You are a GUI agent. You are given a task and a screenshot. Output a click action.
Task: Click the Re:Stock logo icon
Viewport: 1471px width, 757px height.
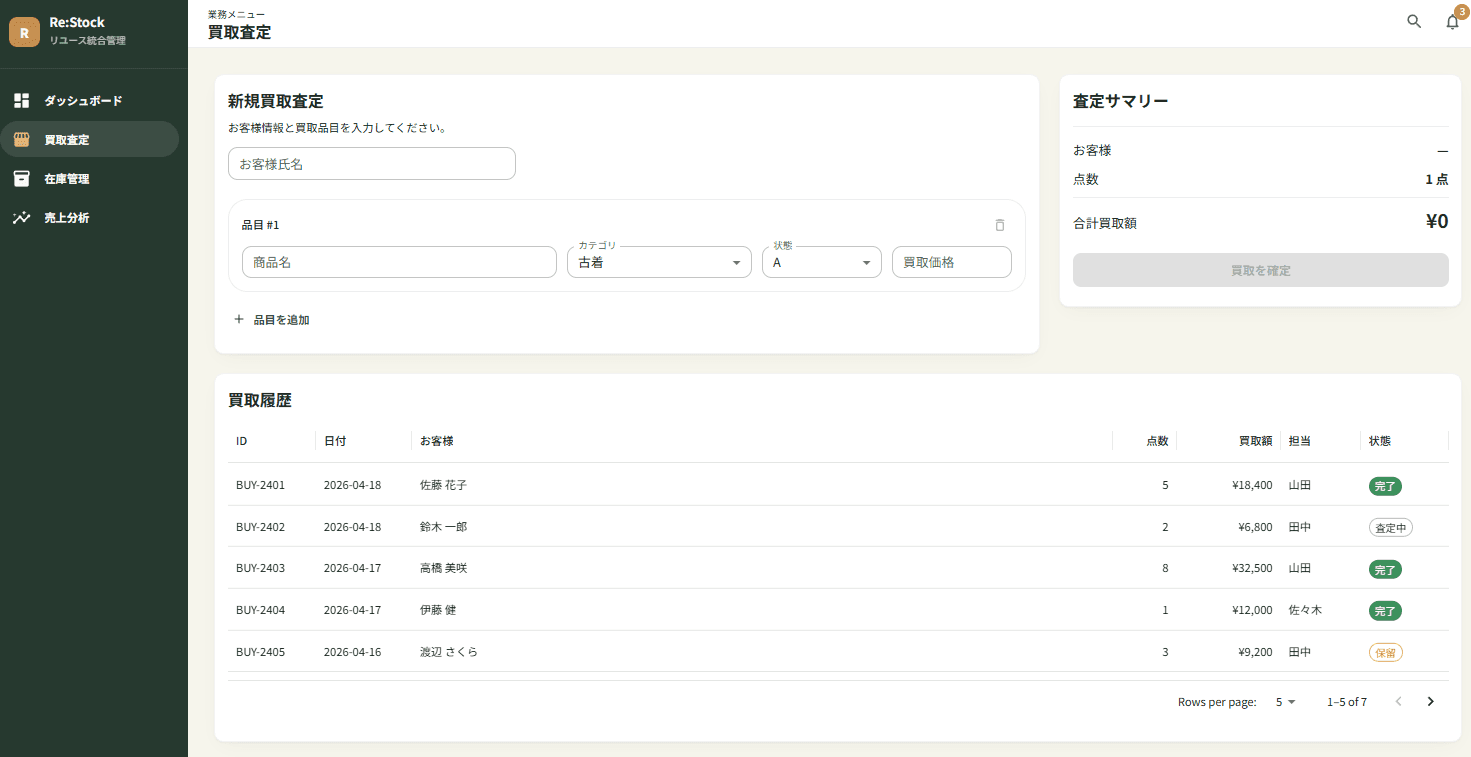coord(24,32)
